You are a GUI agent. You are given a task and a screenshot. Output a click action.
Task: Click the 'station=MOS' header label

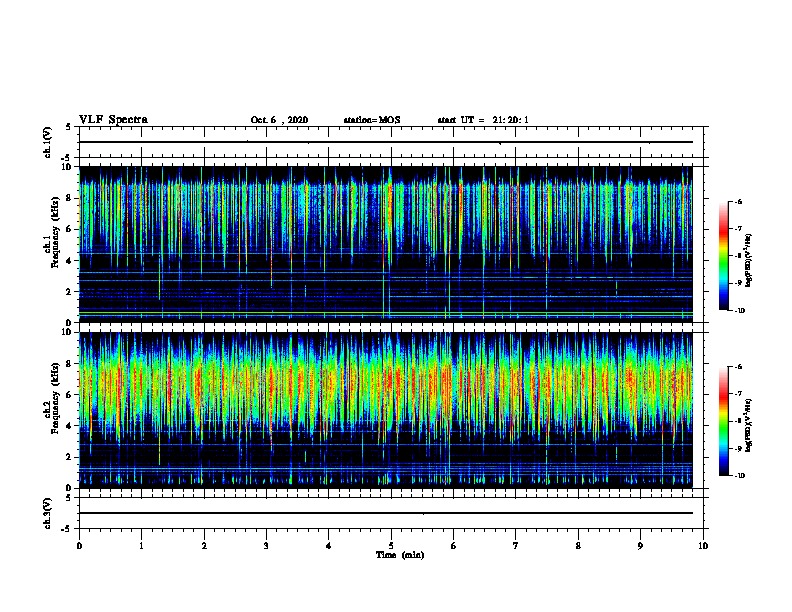[372, 120]
